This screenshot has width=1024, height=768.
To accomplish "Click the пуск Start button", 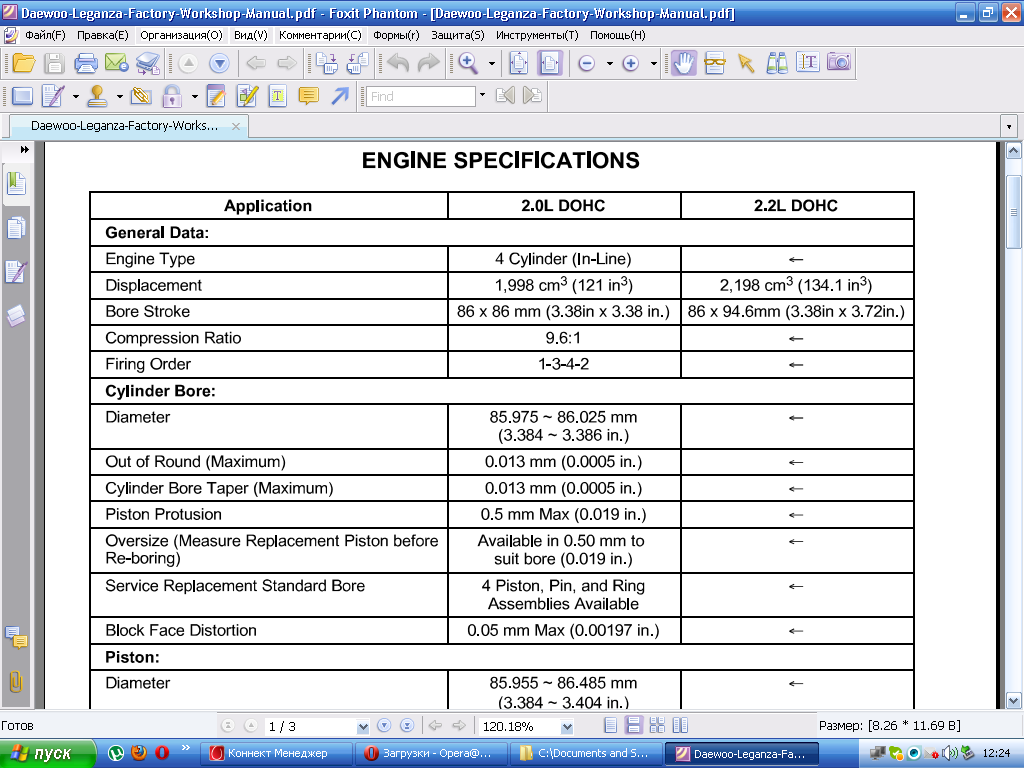I will click(x=48, y=753).
